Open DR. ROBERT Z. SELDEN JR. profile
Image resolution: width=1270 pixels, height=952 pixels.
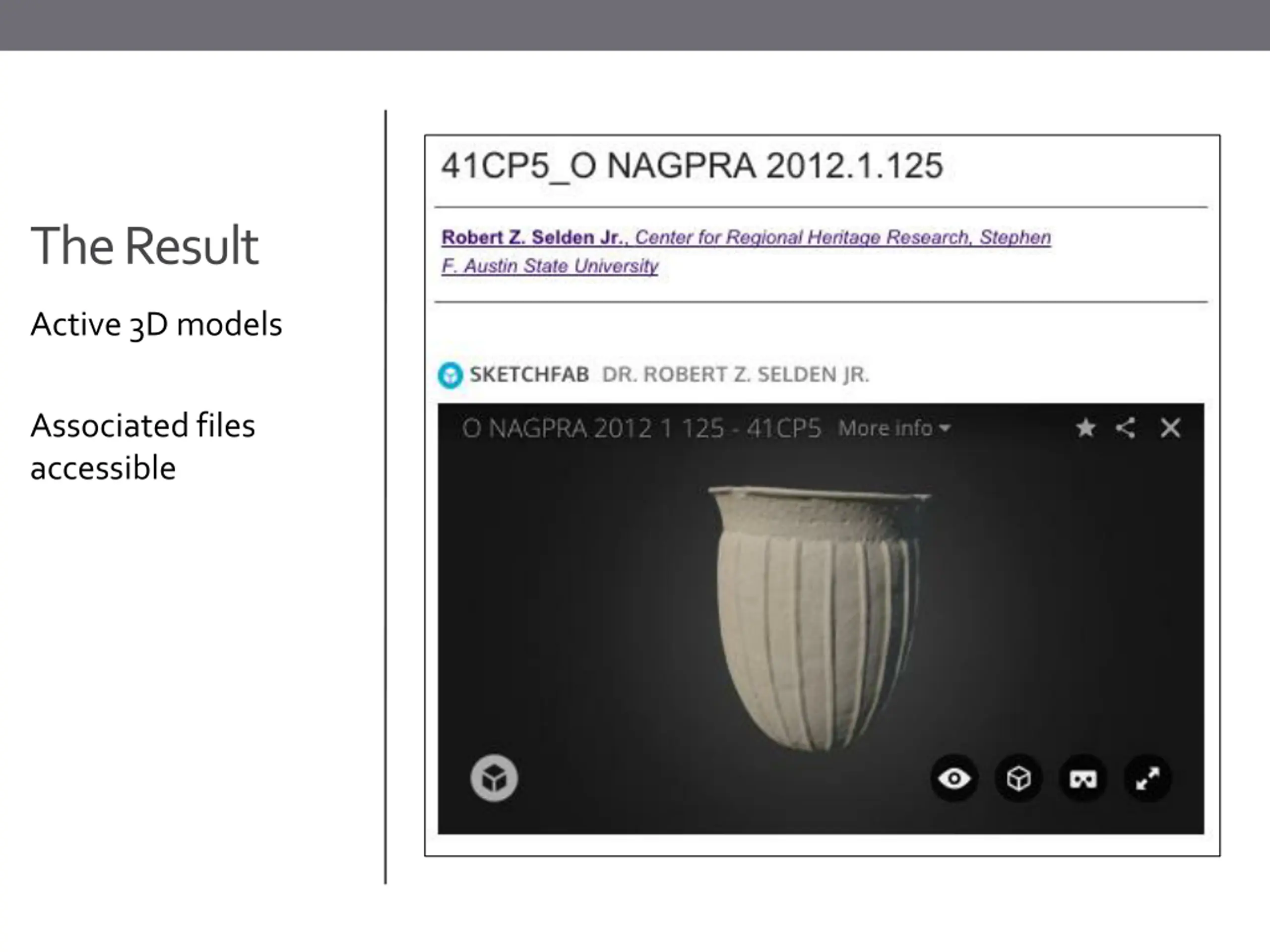736,374
